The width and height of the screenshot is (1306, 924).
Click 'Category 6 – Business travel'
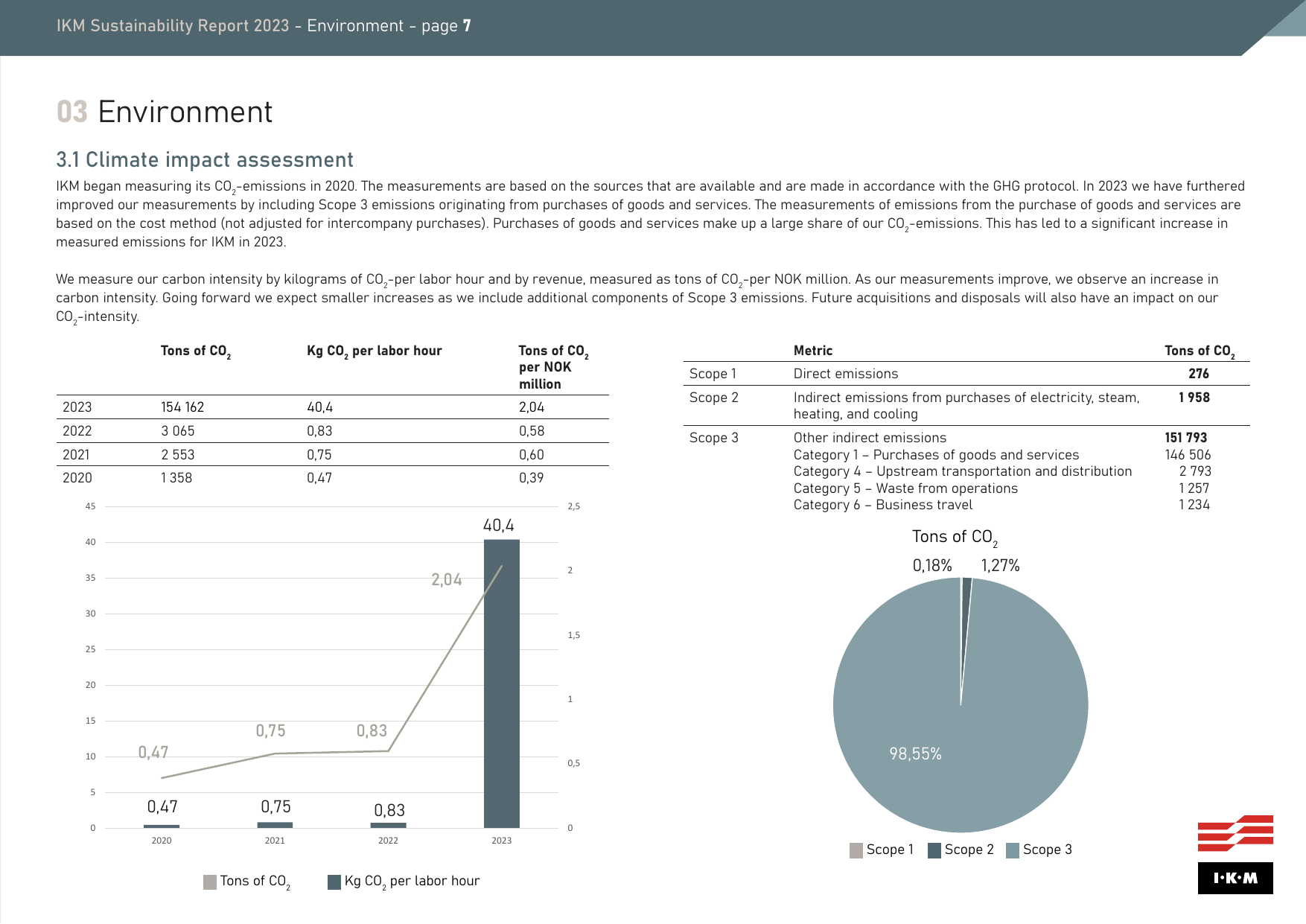coord(883,505)
